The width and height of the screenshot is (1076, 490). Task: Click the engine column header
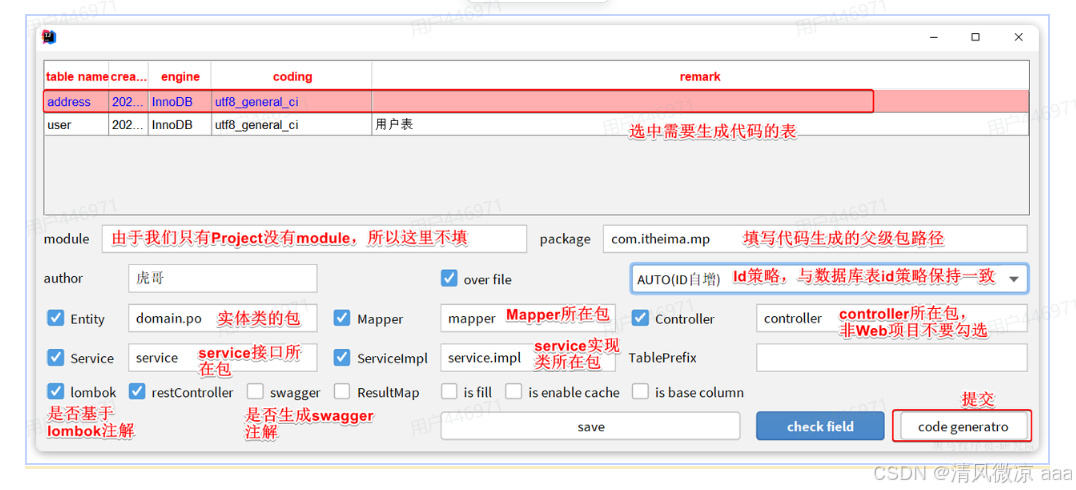tap(180, 76)
